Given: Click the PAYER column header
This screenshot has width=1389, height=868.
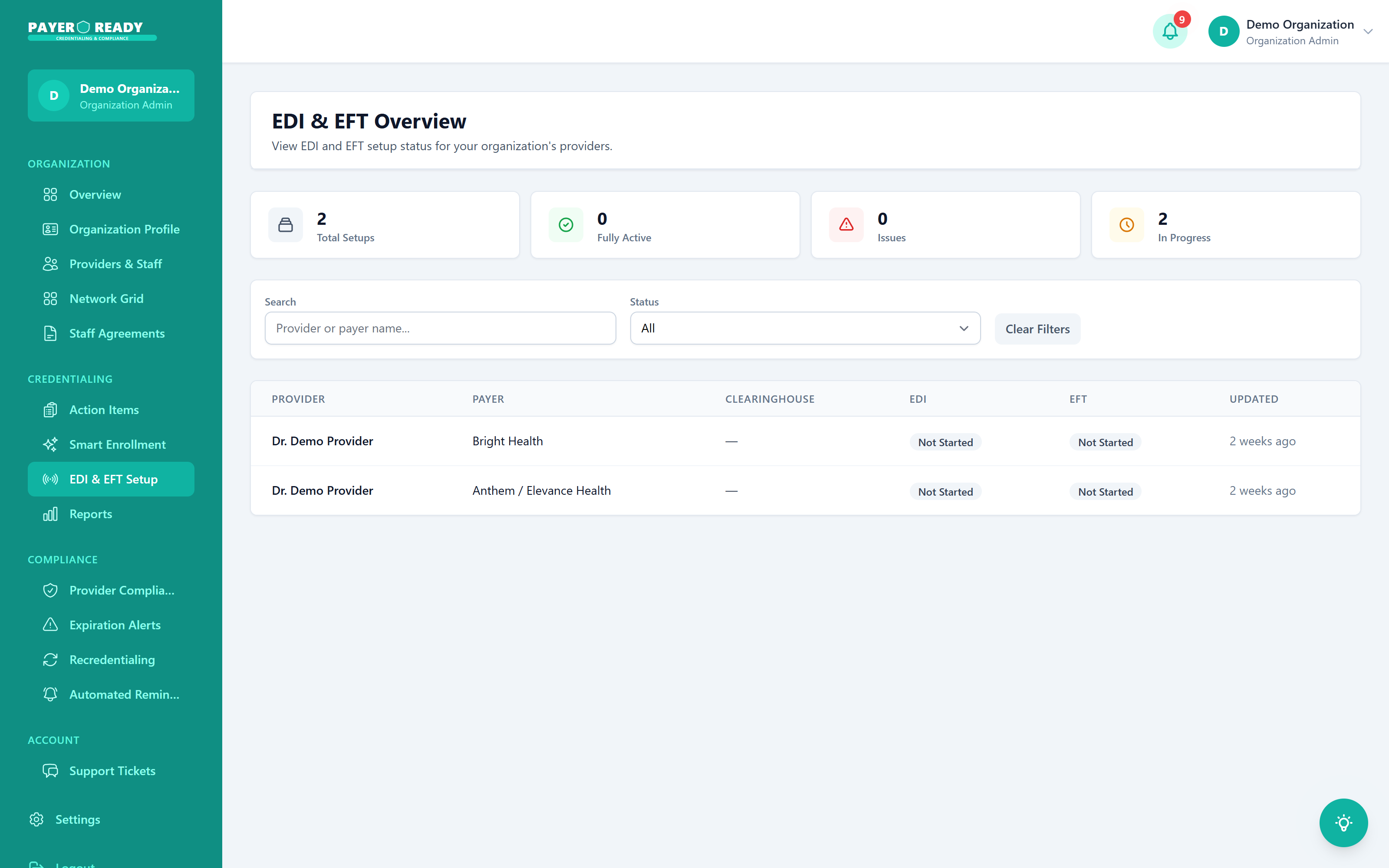Looking at the screenshot, I should point(488,399).
